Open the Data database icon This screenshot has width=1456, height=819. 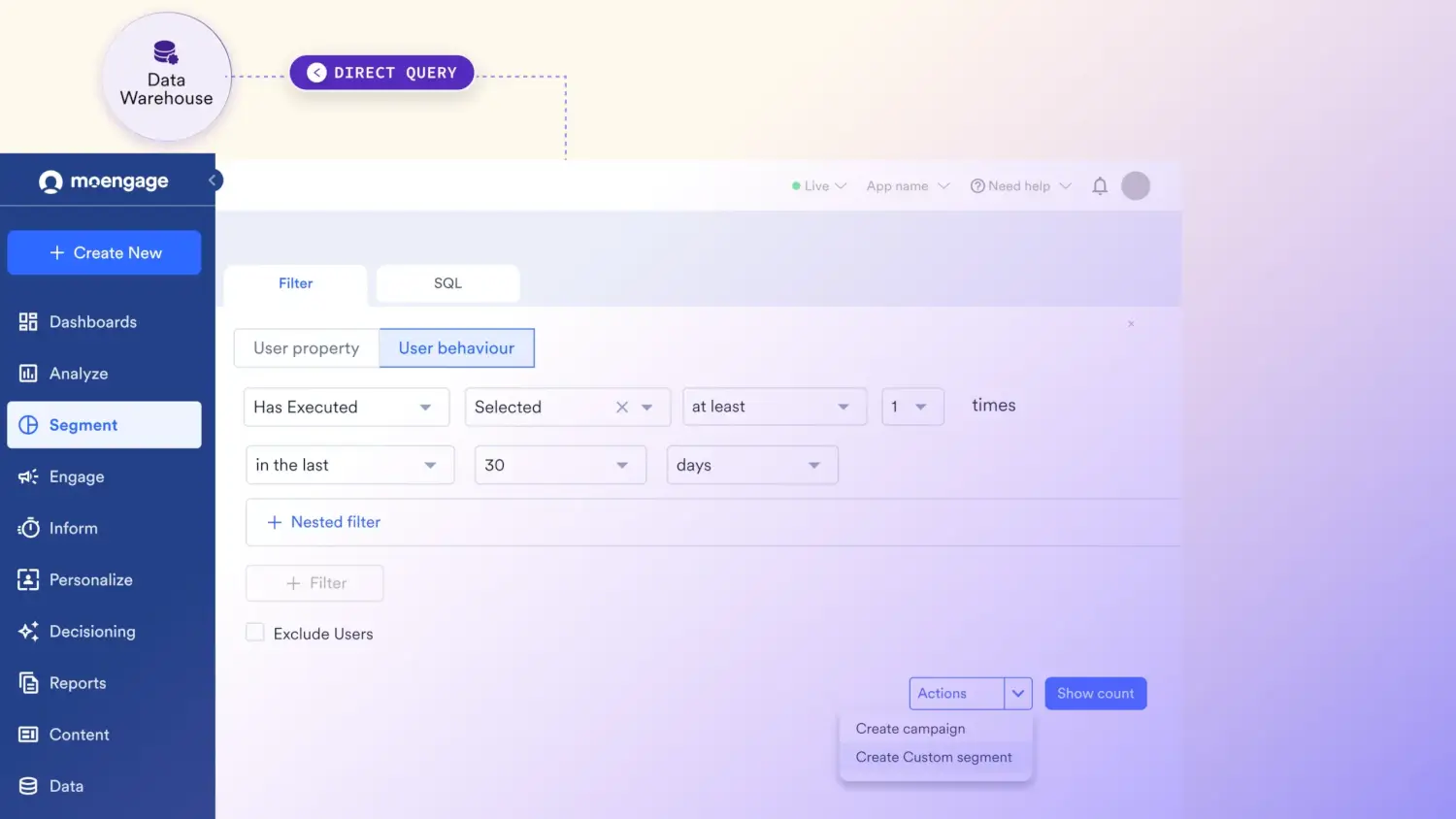28,786
